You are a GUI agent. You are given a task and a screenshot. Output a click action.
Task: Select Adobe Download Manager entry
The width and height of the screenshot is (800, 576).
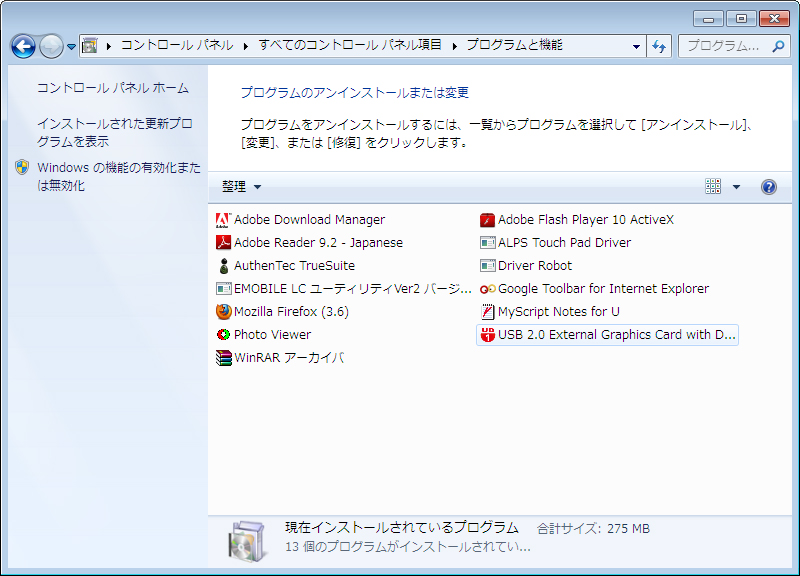coord(300,220)
